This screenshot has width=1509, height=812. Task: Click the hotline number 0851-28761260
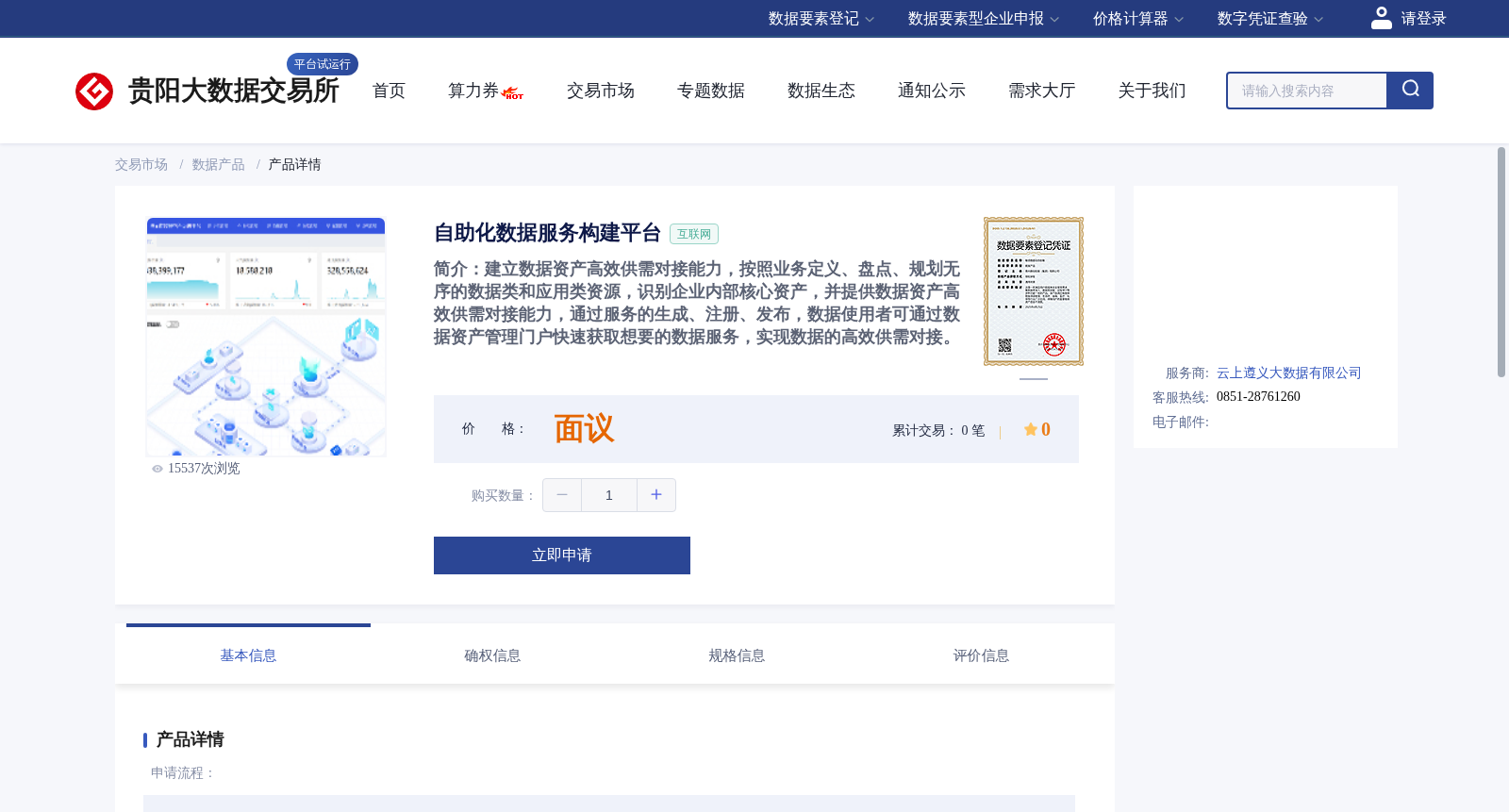pyautogui.click(x=1258, y=397)
